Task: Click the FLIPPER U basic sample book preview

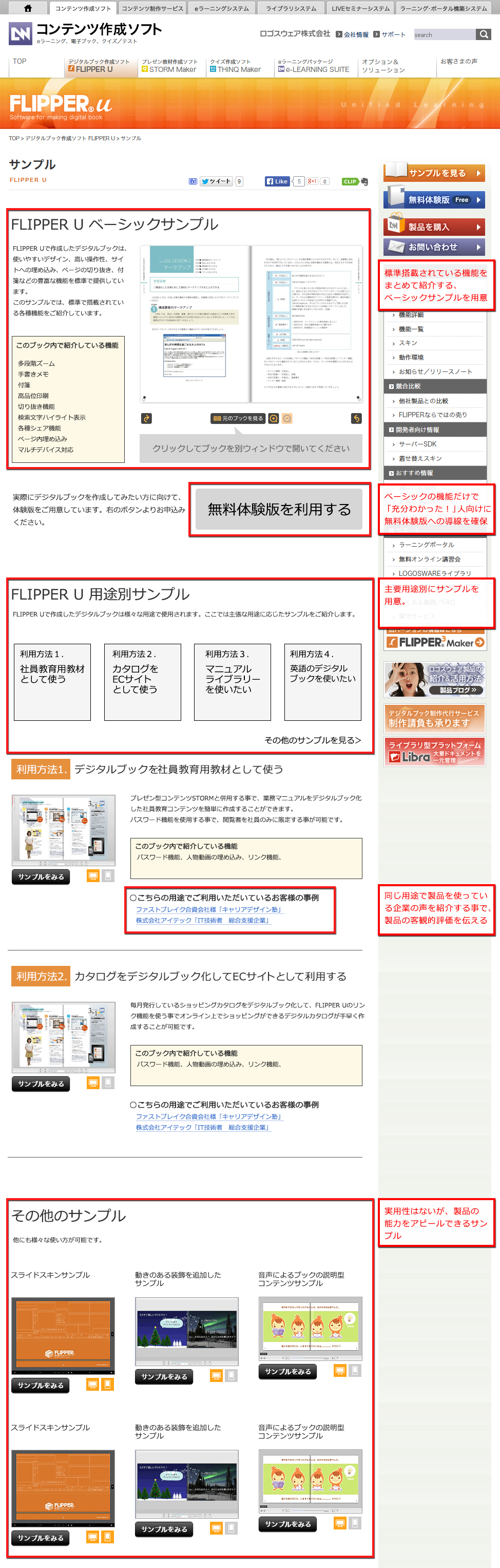Action: click(251, 324)
